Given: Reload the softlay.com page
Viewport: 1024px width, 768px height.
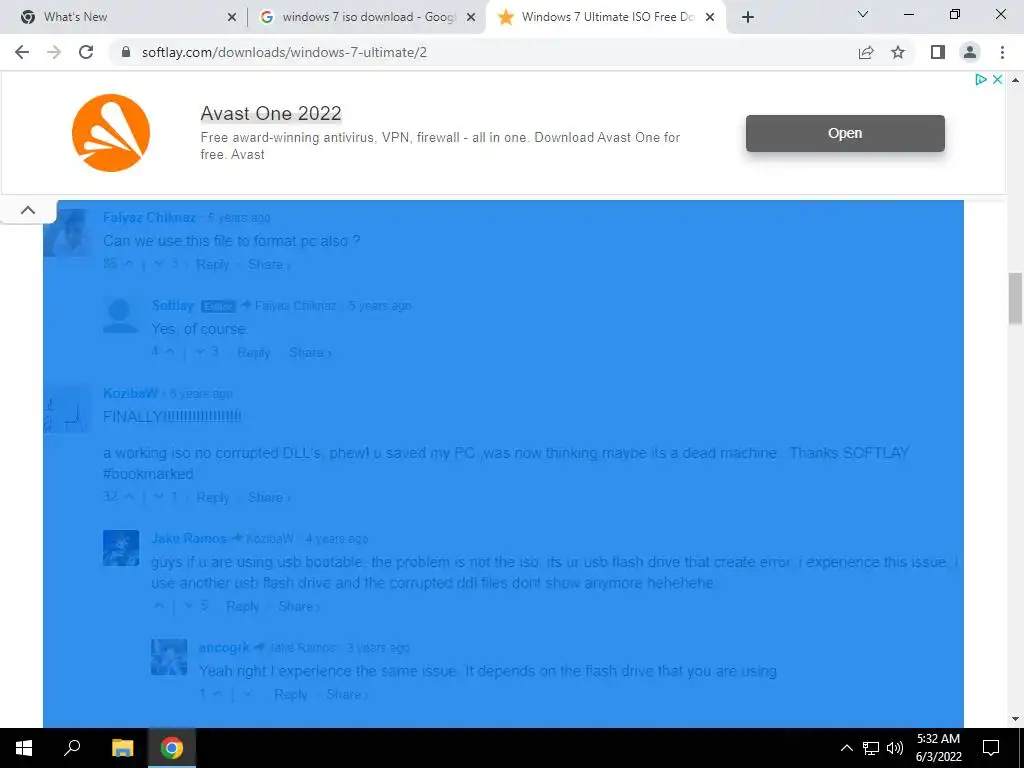Looking at the screenshot, I should (x=86, y=52).
